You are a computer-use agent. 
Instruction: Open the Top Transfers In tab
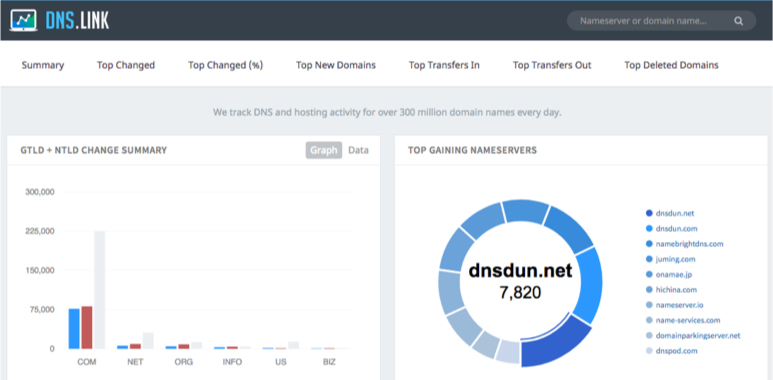tap(444, 65)
